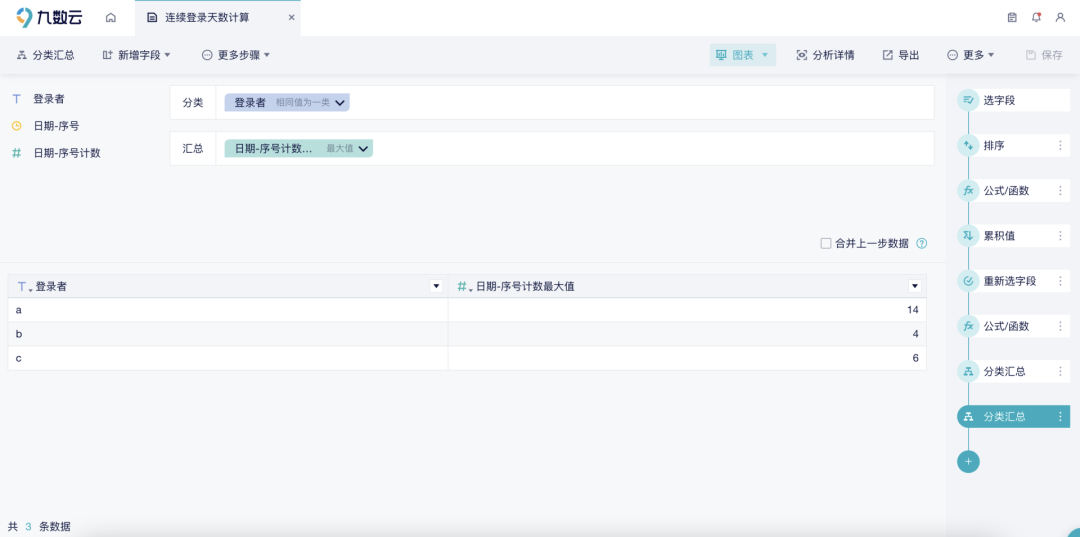
Task: Open the 日期-序号计数最大值 column filter dropdown
Action: [x=915, y=286]
